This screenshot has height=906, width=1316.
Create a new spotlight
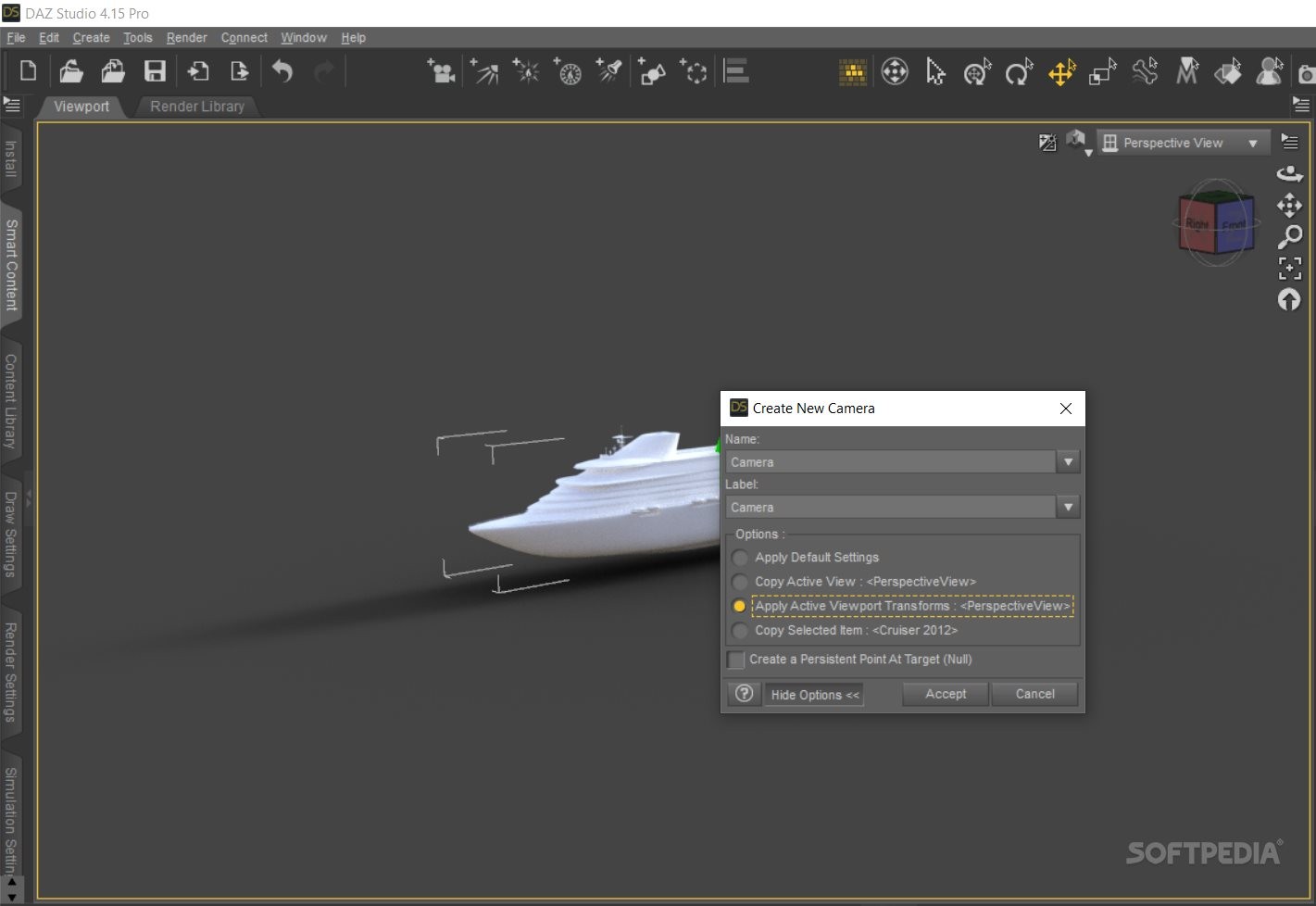point(609,71)
